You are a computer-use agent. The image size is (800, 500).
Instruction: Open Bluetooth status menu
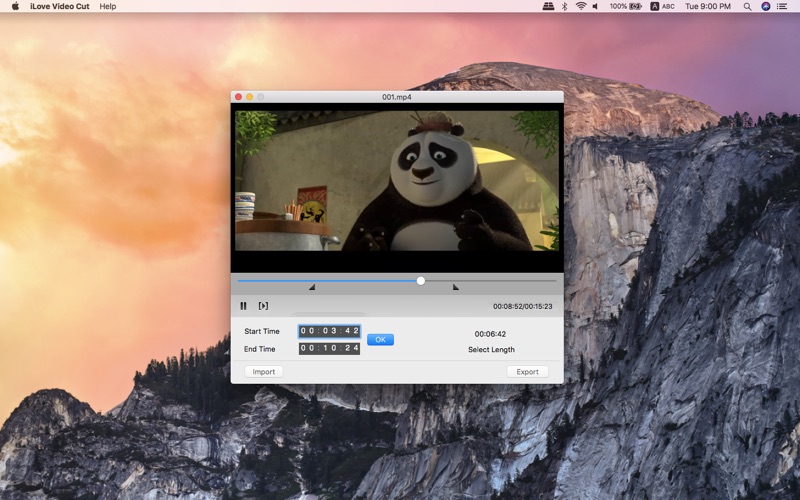coord(564,6)
